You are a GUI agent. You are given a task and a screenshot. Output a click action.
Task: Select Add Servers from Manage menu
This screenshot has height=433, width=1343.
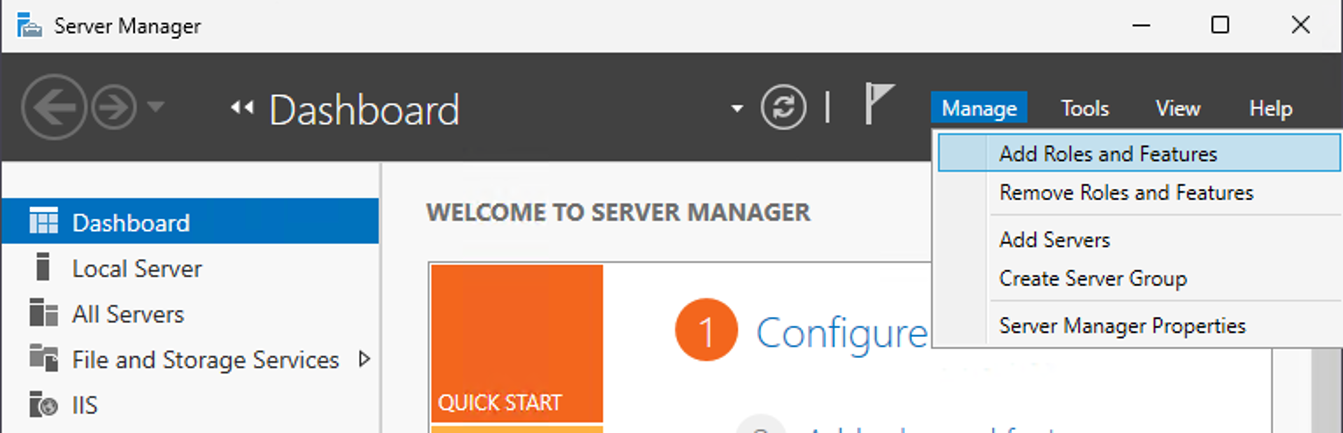pyautogui.click(x=1139, y=240)
